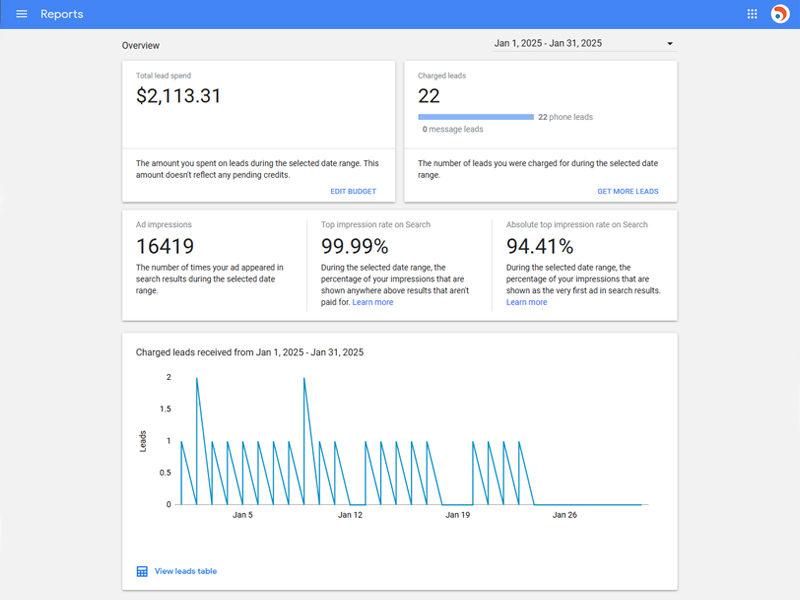
Task: Click GET MORE LEADS
Action: point(628,191)
